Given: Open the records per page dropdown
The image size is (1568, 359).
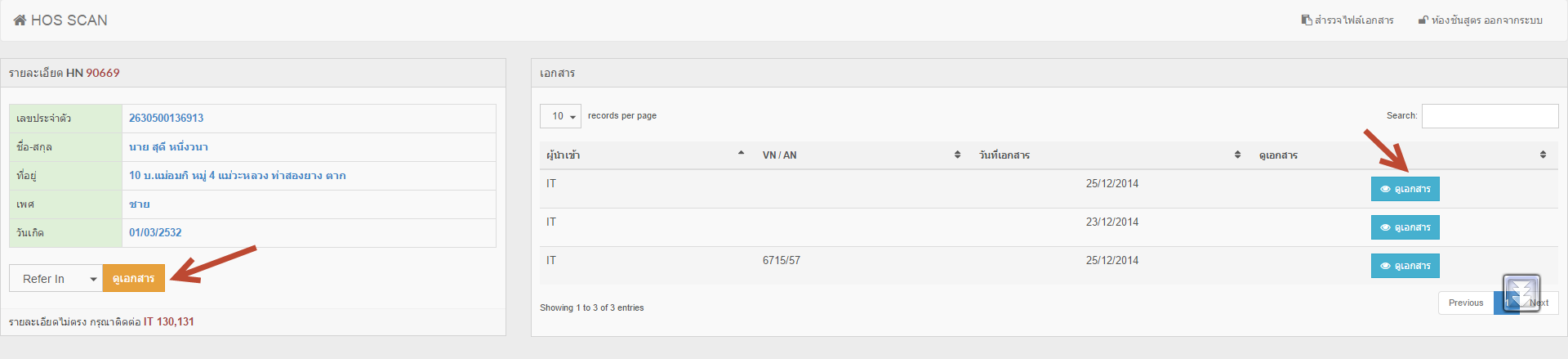Looking at the screenshot, I should [x=560, y=116].
